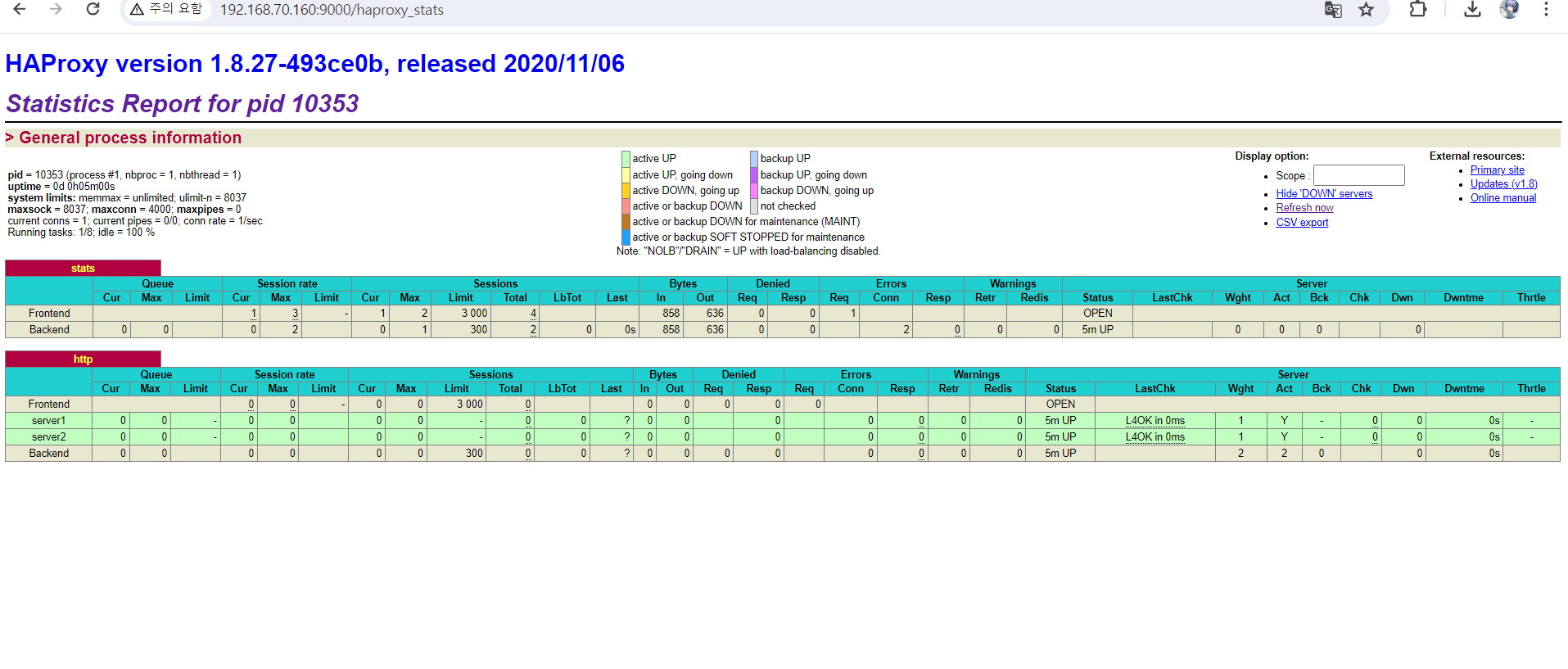Image resolution: width=1568 pixels, height=669 pixels.
Task: Click OPEN status in stats Frontend
Action: pos(1097,314)
